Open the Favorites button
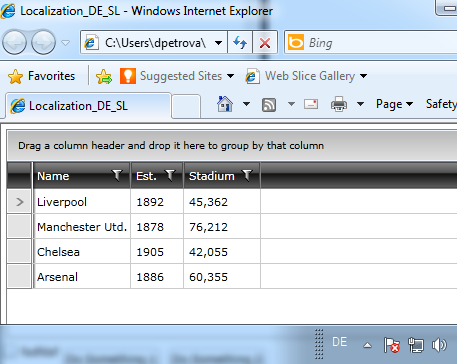Viewport: 457px width, 364px height. coord(41,76)
